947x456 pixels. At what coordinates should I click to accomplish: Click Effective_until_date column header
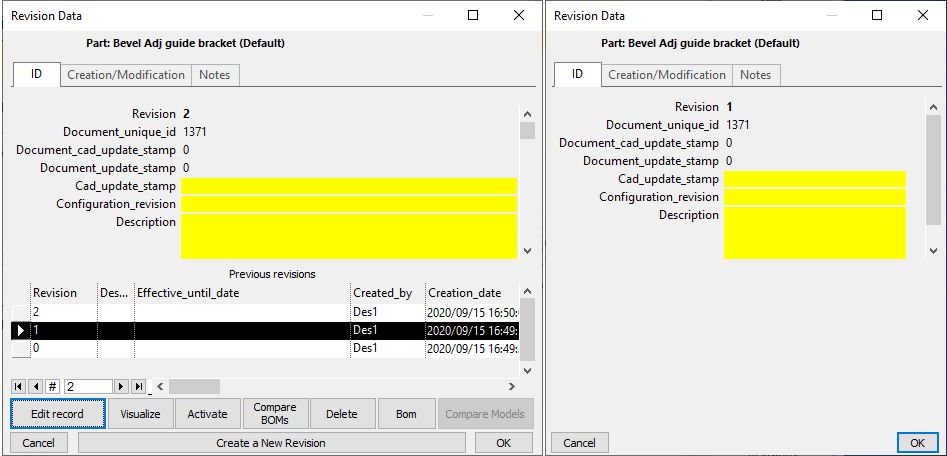click(242, 293)
